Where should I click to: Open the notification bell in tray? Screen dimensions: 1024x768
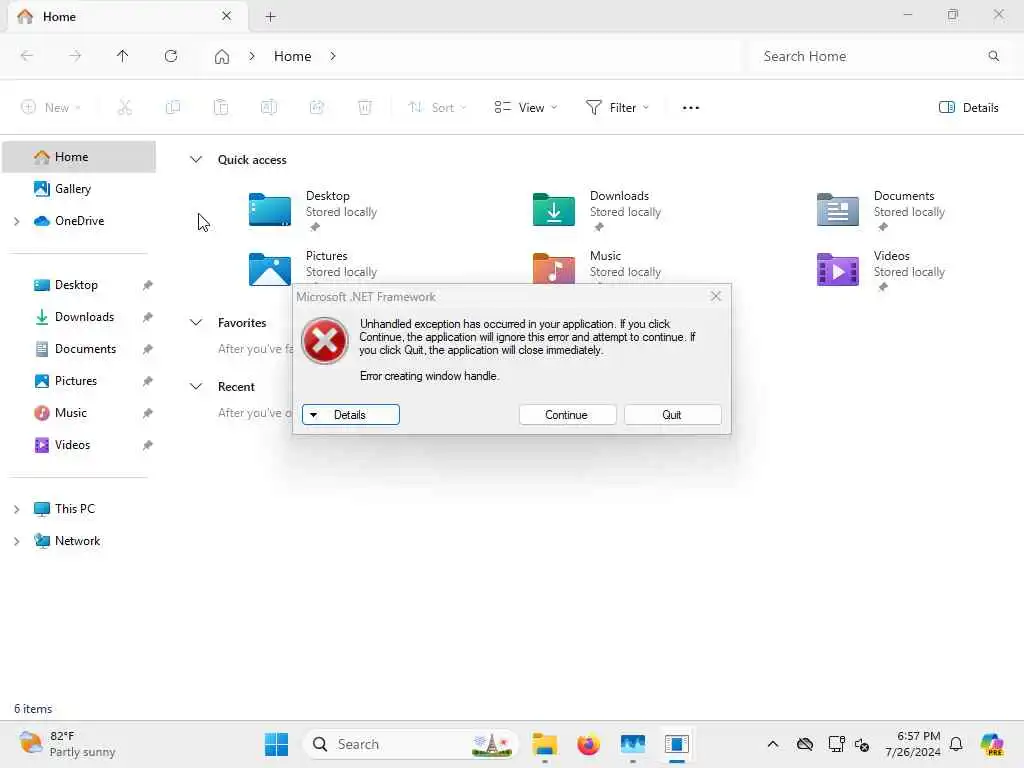click(956, 744)
